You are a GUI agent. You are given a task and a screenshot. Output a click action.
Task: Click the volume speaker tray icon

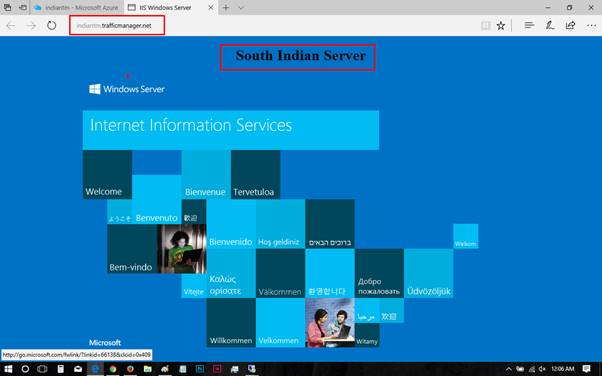542,369
